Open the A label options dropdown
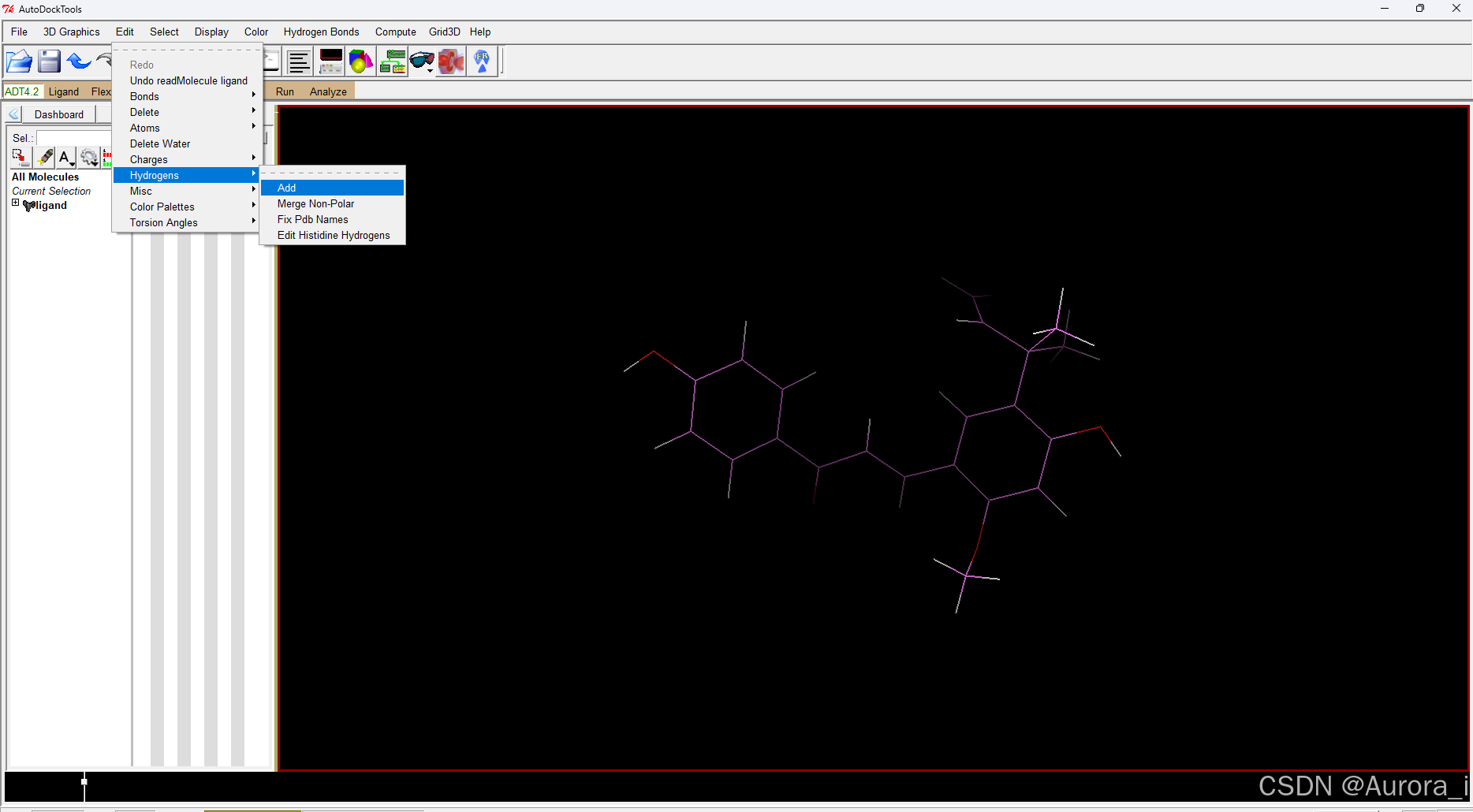Screen dimensions: 1473x812 click(66, 158)
